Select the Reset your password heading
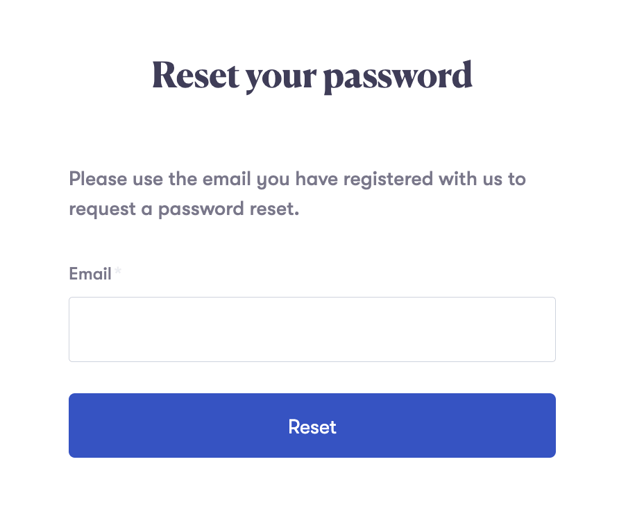The image size is (644, 516). click(312, 75)
